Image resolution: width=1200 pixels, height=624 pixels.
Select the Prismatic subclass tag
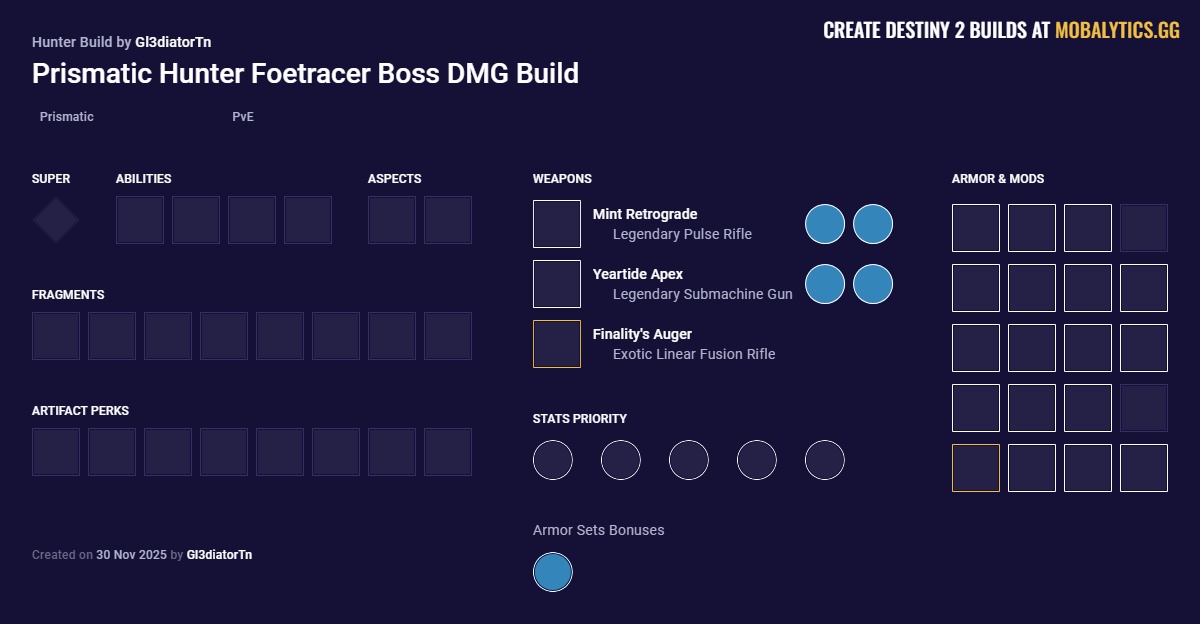[x=66, y=117]
